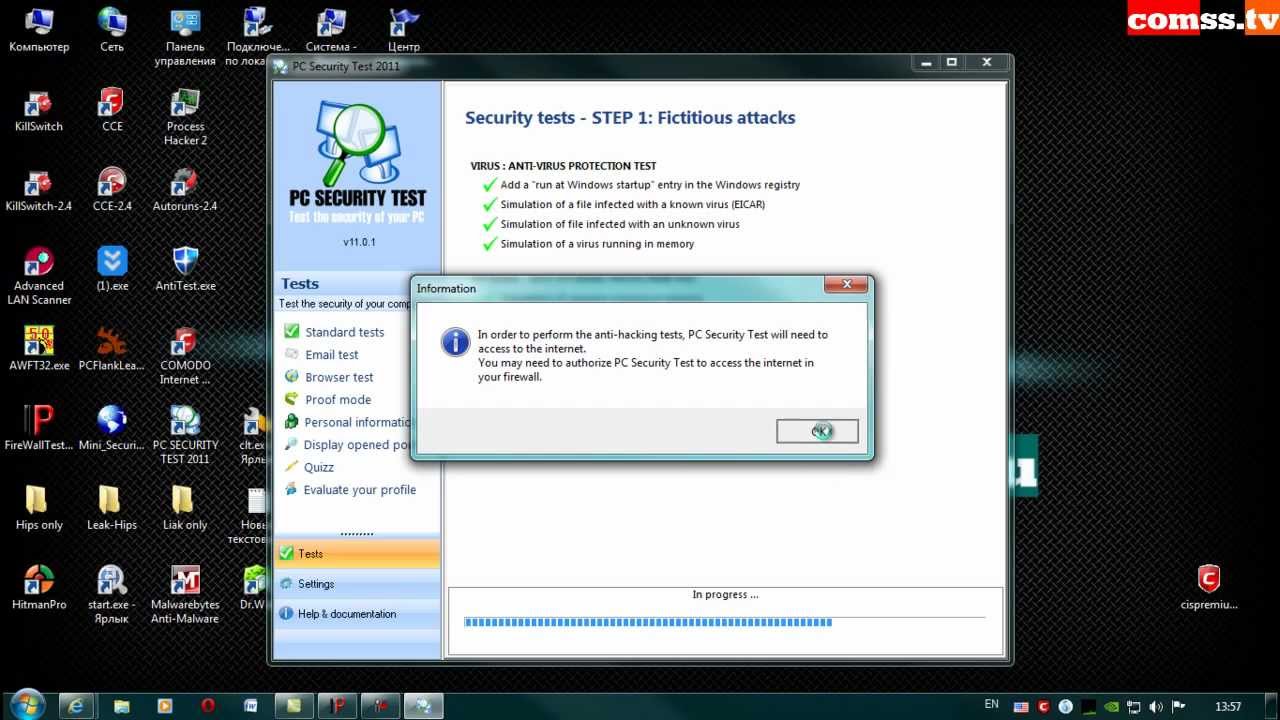The image size is (1280, 720).
Task: Select Malwarebytes Anti-Malware desktop shortcut
Action: (185, 595)
